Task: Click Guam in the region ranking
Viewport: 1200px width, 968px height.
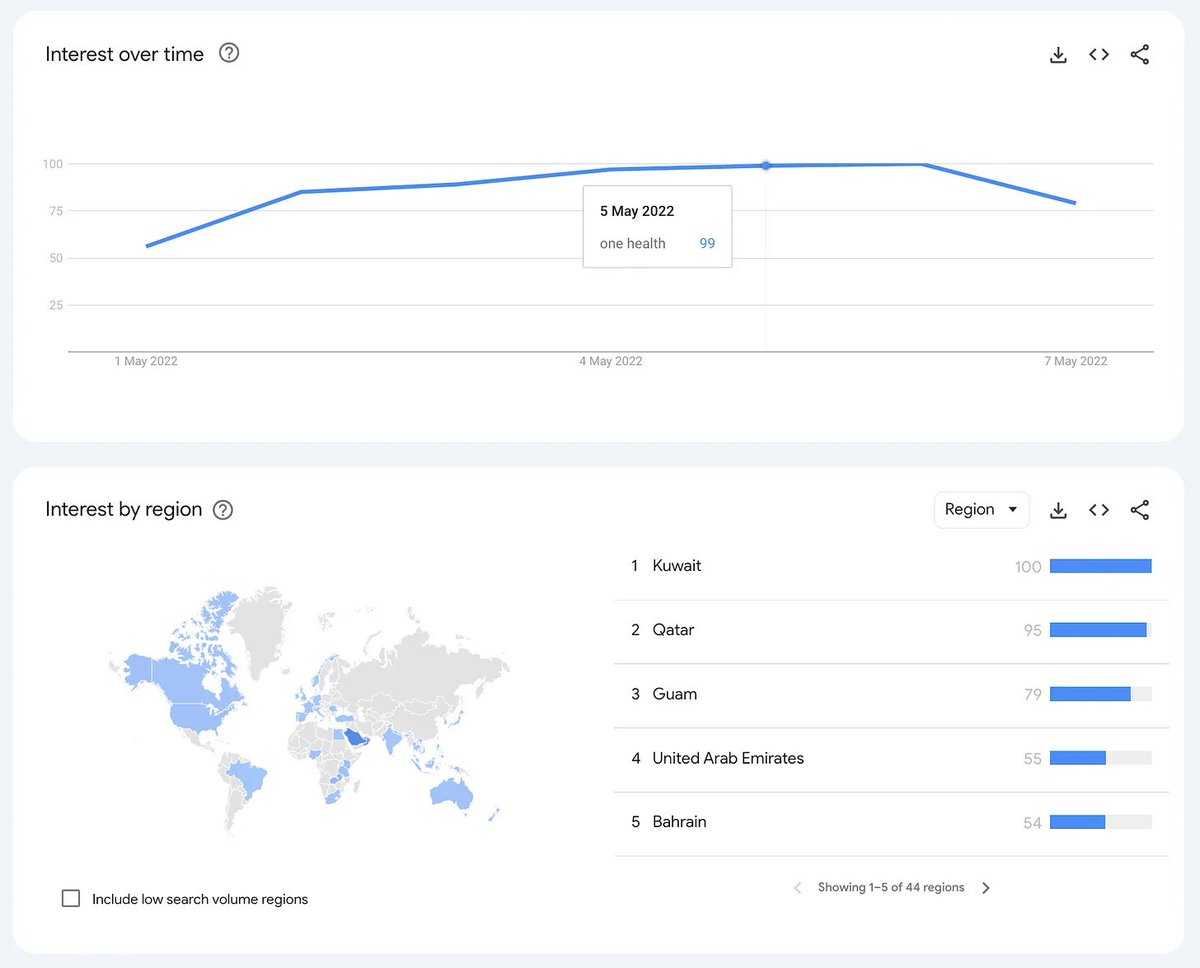Action: click(x=675, y=694)
